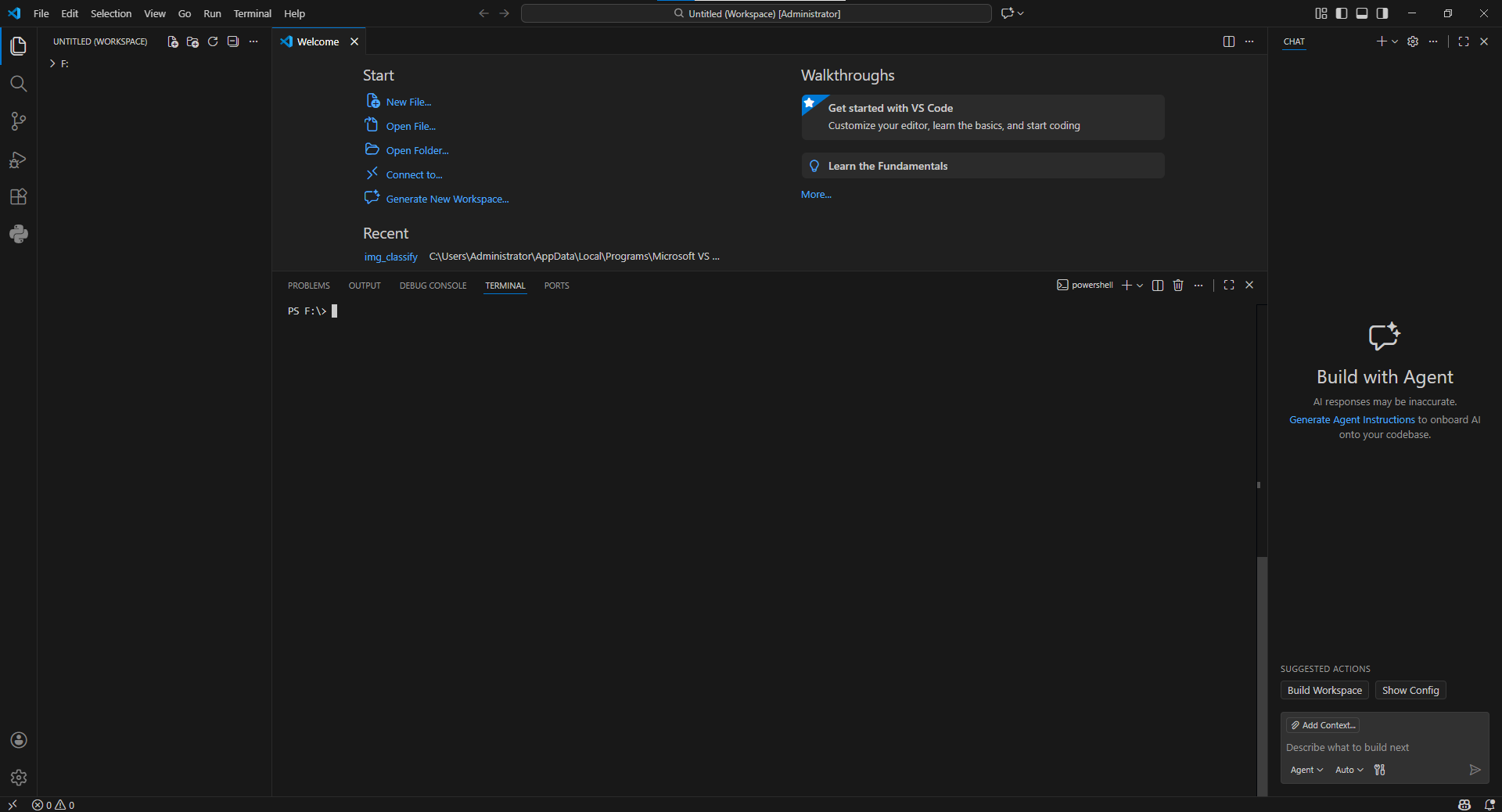1502x812 pixels.
Task: Open the Copilot status icon in status bar
Action: pyautogui.click(x=1464, y=804)
